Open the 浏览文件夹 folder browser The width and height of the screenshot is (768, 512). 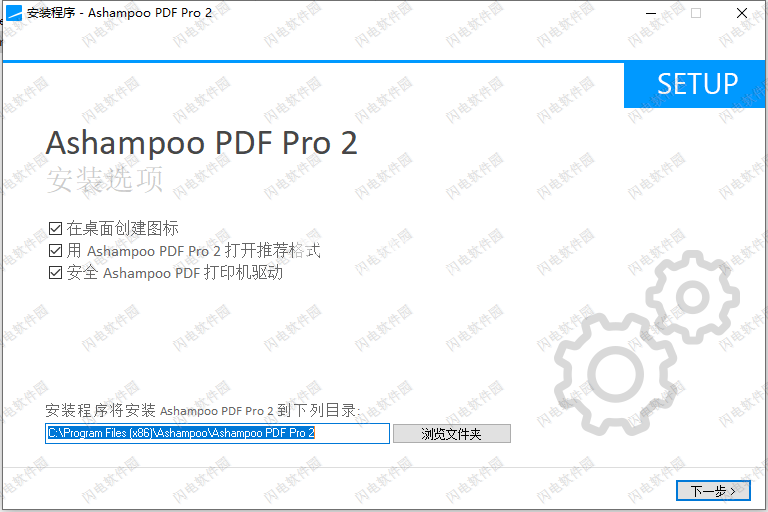(452, 434)
